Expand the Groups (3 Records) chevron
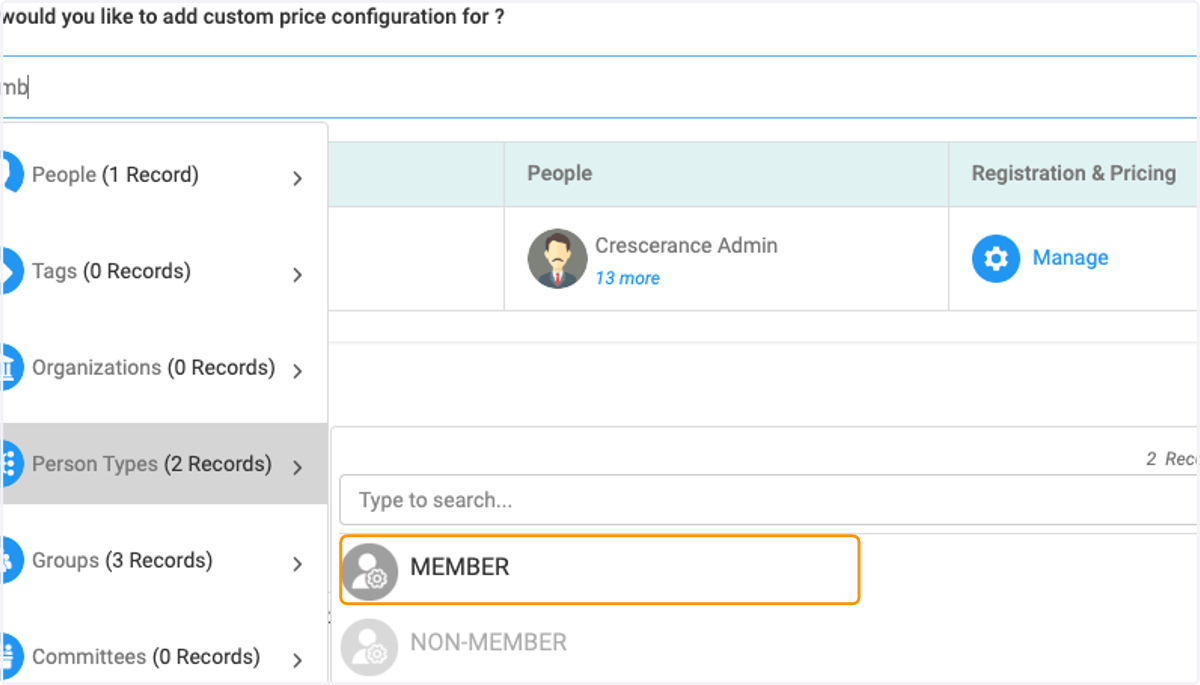1200x685 pixels. point(297,564)
